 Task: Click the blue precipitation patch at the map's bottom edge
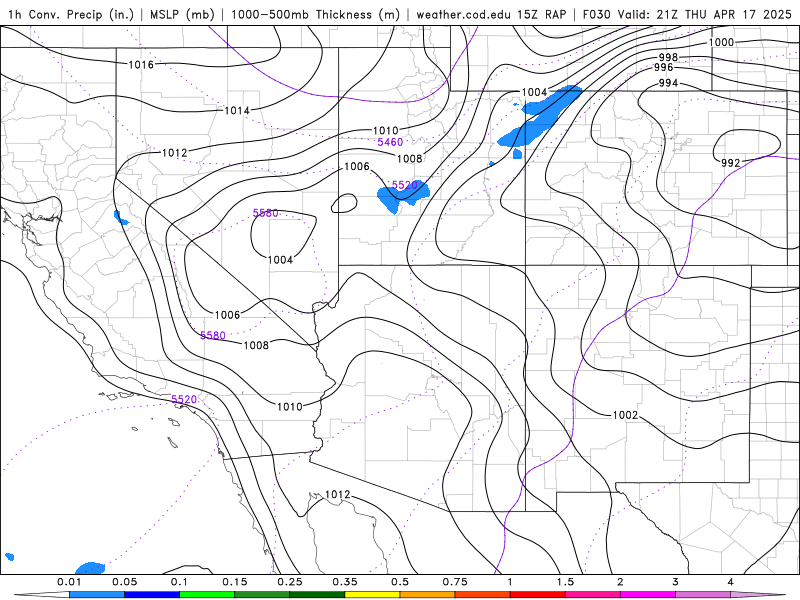pyautogui.click(x=90, y=568)
